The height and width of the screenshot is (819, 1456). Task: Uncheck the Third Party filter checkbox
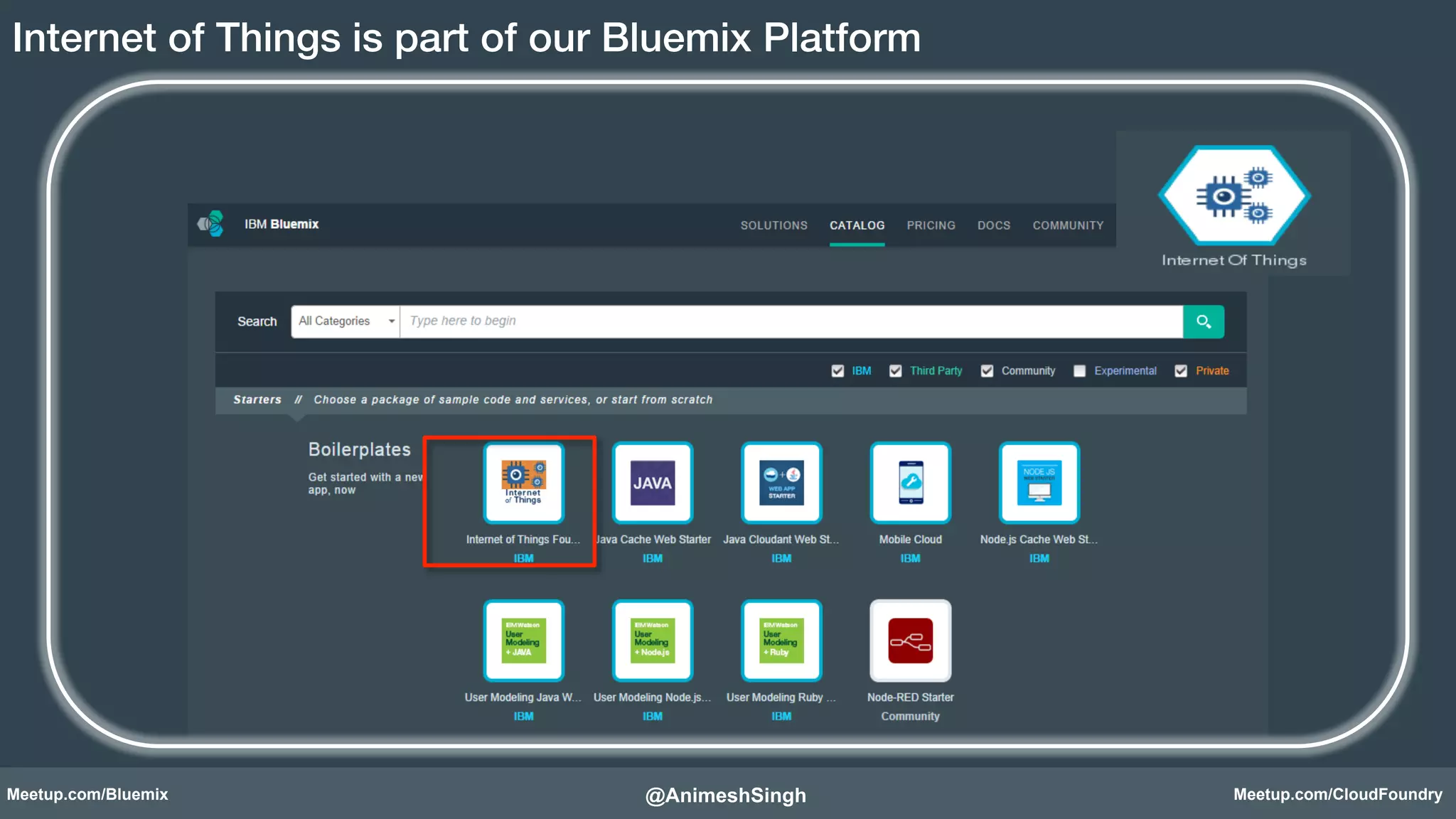click(x=896, y=371)
